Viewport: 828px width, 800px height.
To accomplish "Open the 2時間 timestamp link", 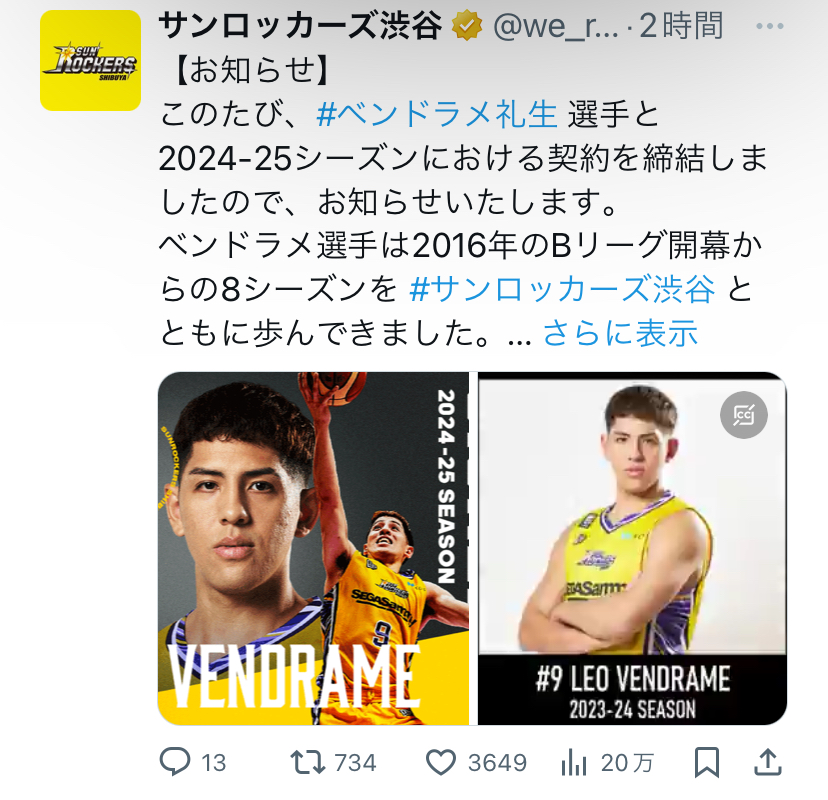I will click(681, 25).
